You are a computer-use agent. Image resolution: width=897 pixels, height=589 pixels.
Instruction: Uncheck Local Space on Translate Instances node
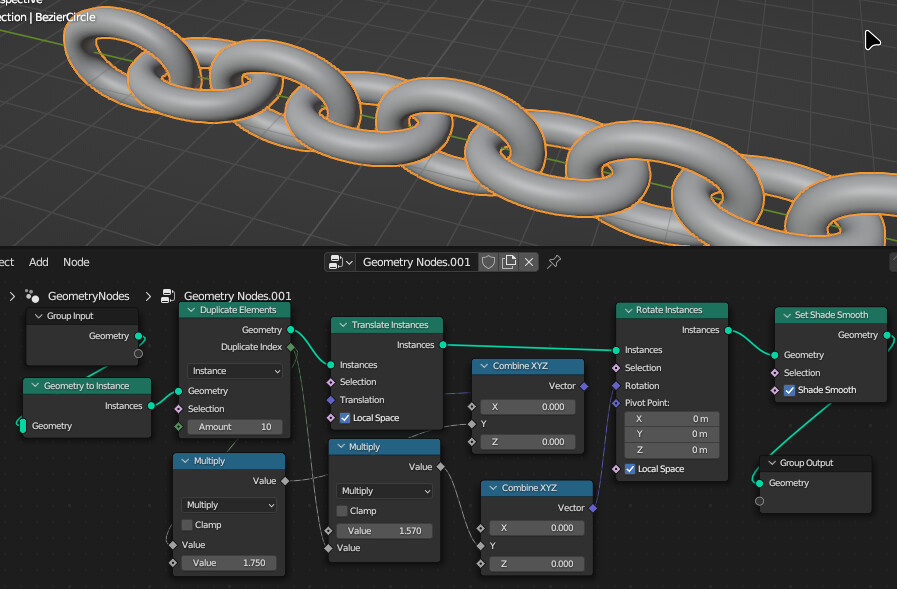(x=345, y=418)
